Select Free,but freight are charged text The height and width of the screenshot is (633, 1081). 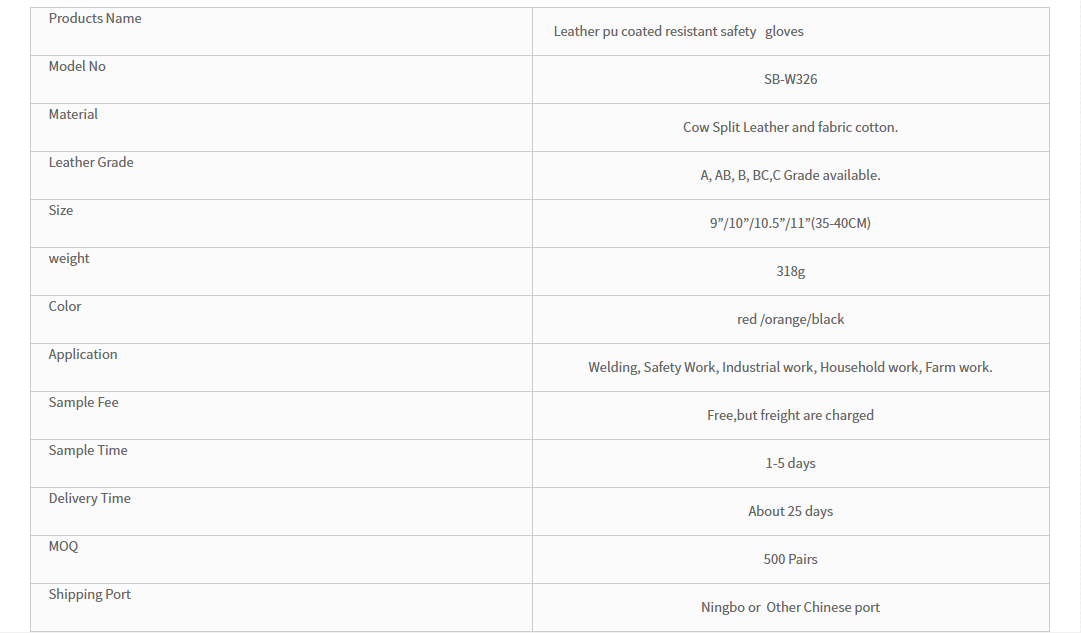[790, 415]
